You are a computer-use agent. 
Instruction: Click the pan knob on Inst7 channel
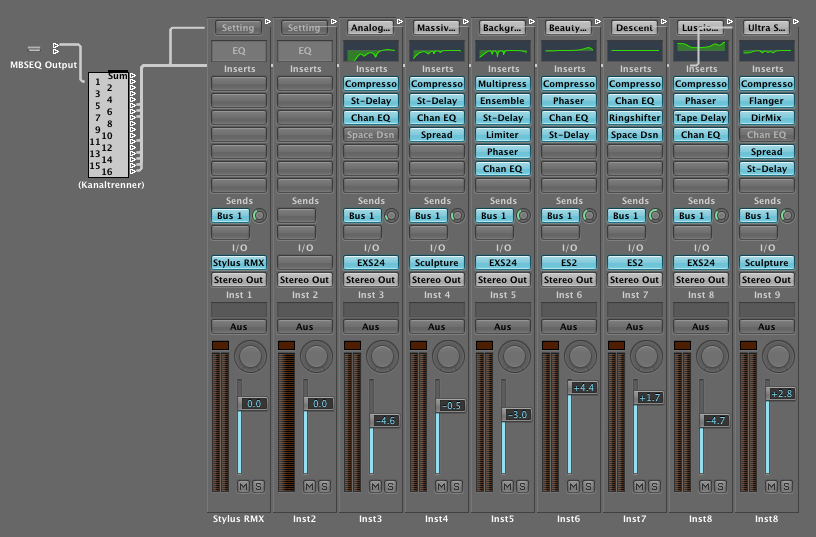coord(648,355)
